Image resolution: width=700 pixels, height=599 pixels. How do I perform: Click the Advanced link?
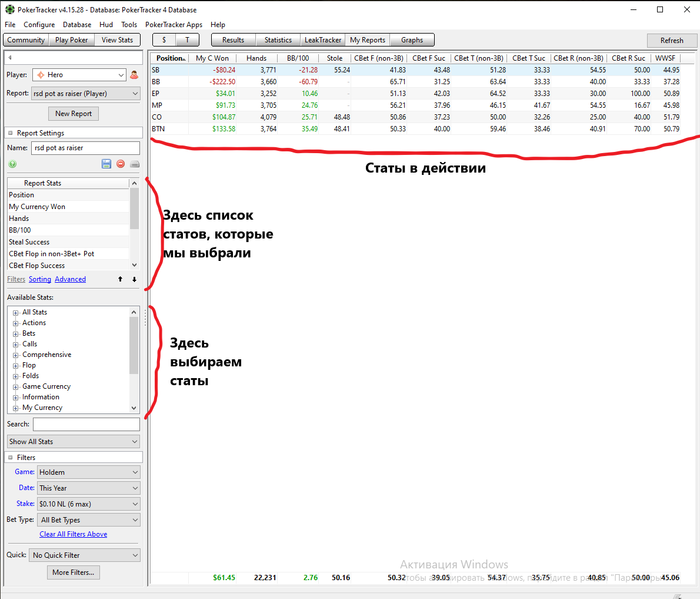pyautogui.click(x=70, y=279)
